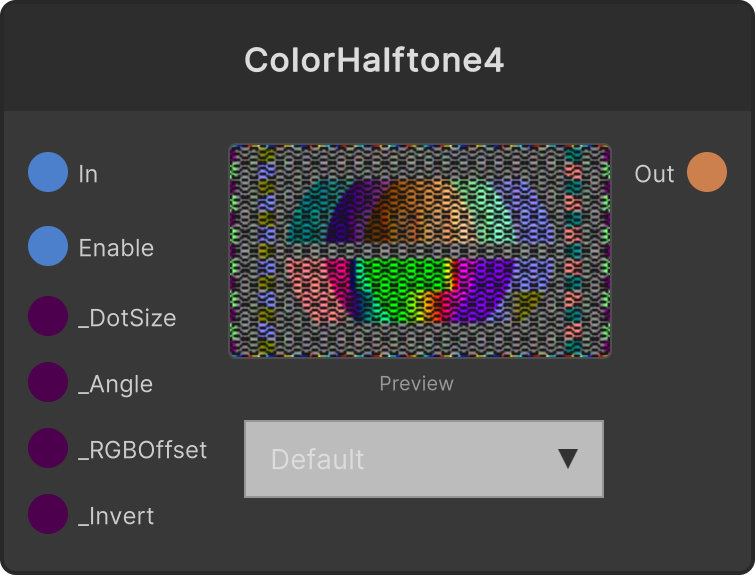This screenshot has width=755, height=575.
Task: Click the purple _Angle port circle
Action: [x=48, y=382]
